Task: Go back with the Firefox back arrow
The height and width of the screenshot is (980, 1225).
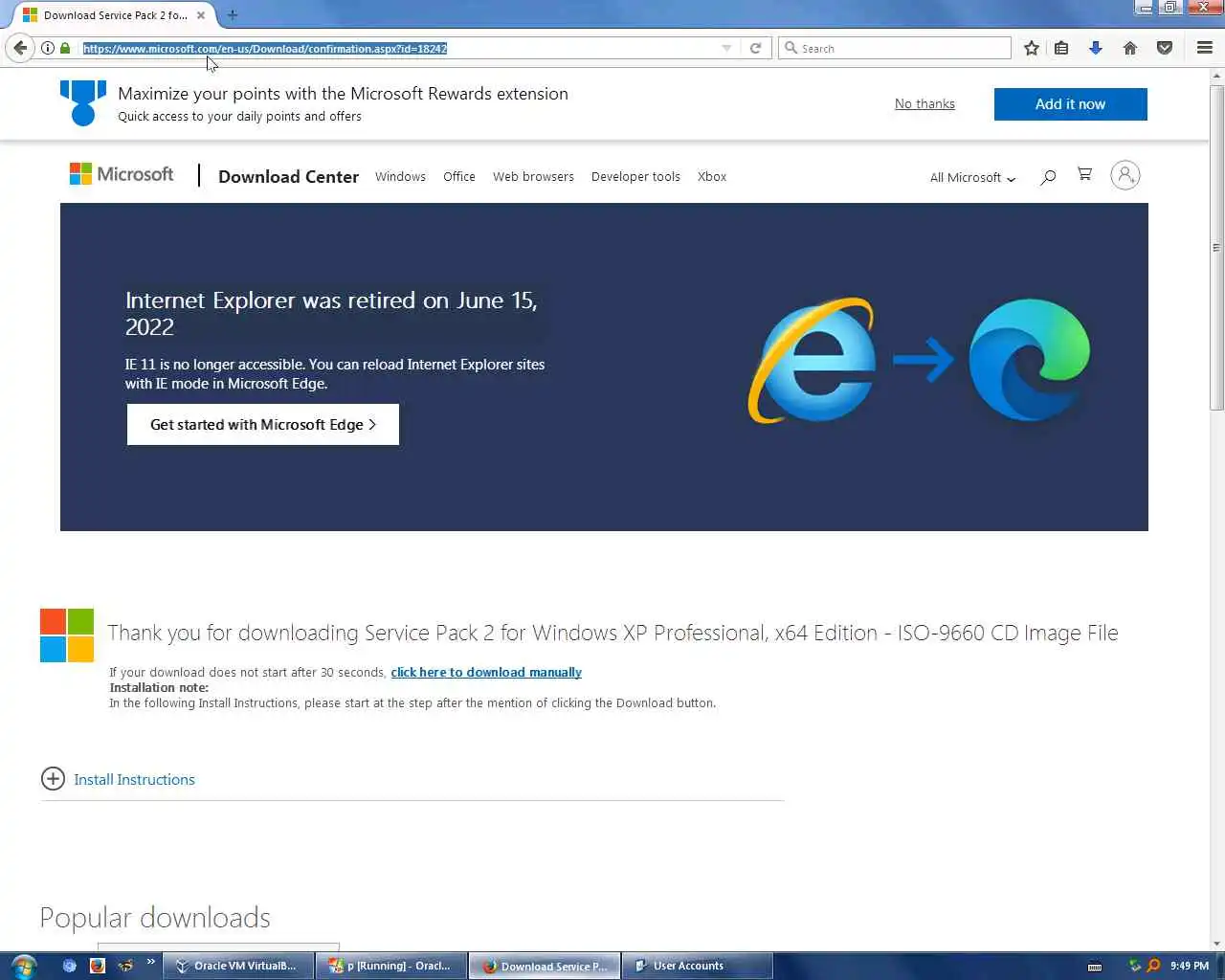Action: [x=20, y=48]
